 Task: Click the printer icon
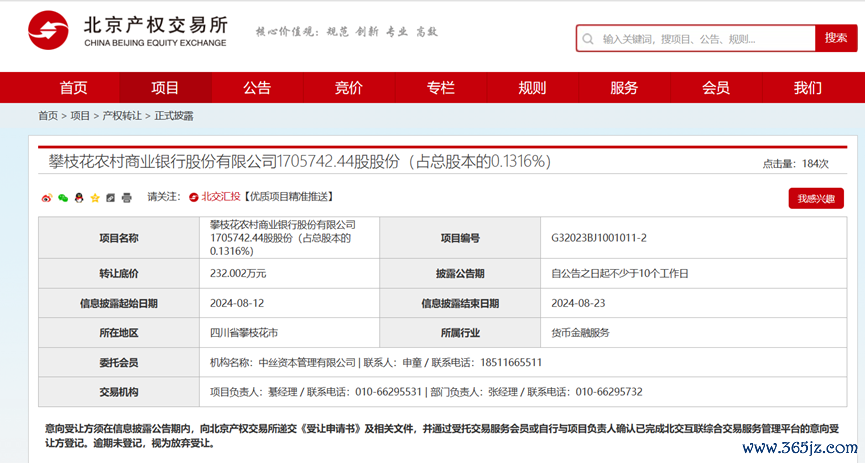tap(126, 198)
